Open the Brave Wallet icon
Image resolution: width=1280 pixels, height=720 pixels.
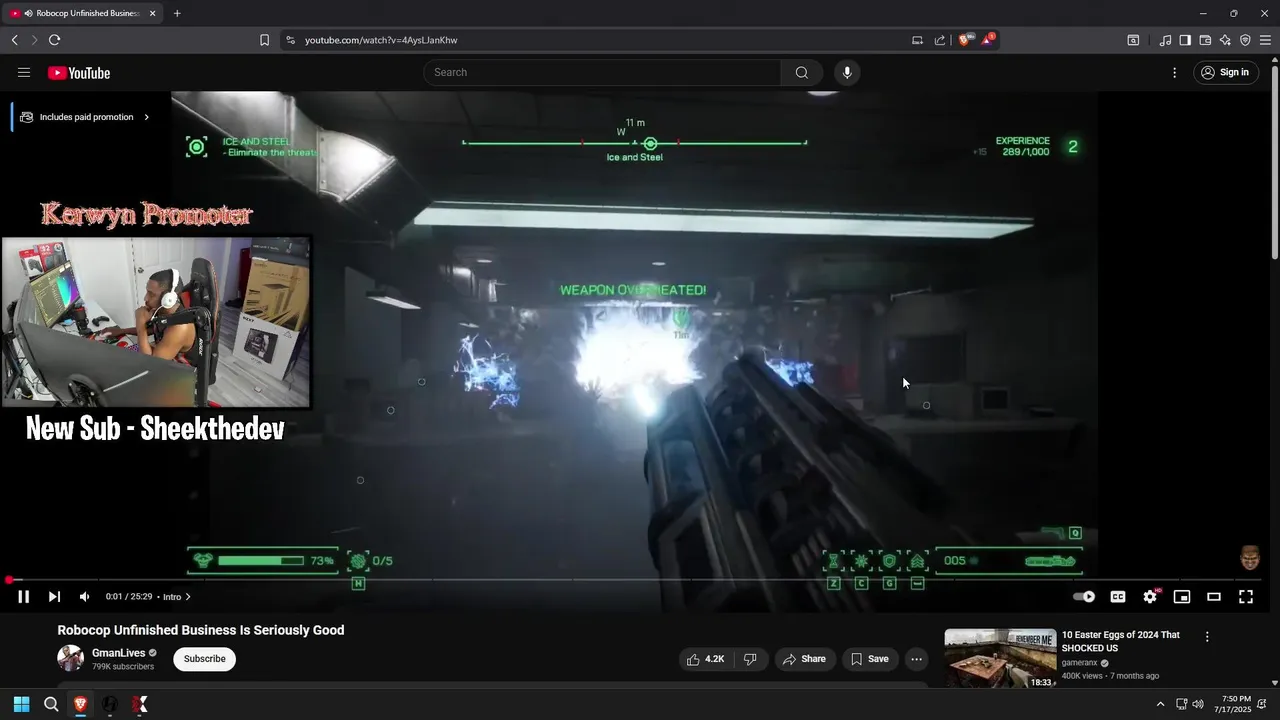click(x=1205, y=40)
